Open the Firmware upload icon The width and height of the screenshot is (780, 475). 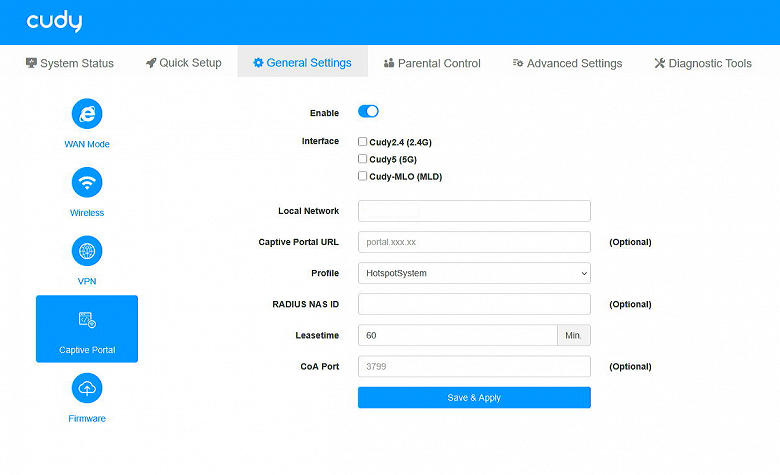pyautogui.click(x=87, y=388)
